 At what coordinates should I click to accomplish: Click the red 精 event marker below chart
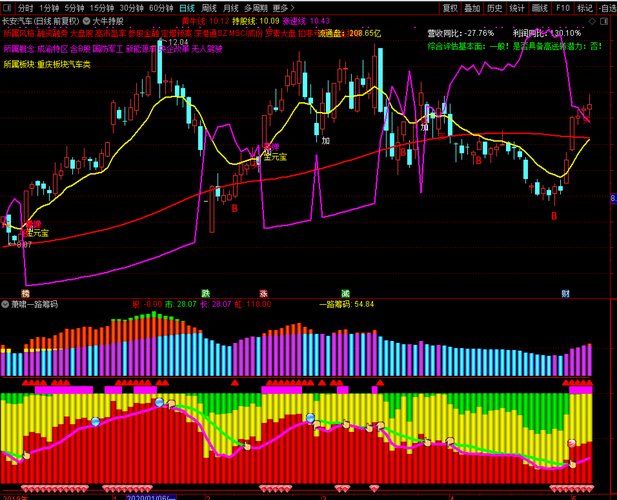[x=11, y=293]
